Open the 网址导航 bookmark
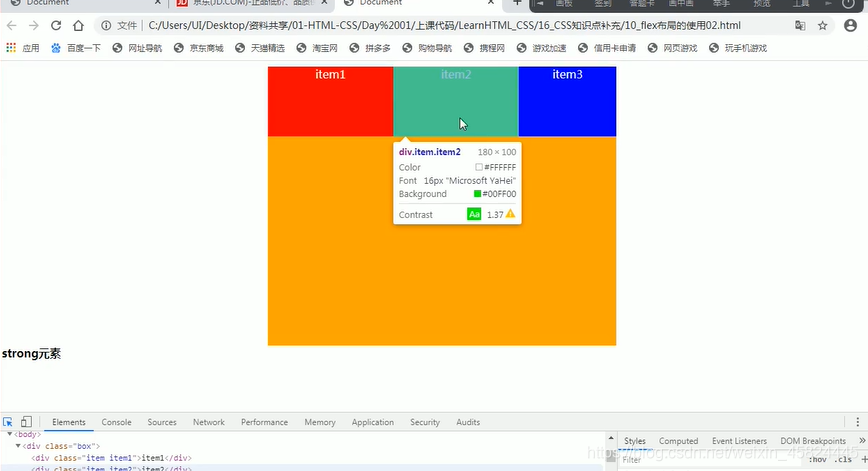Screen dimensions: 868x471 point(137,48)
